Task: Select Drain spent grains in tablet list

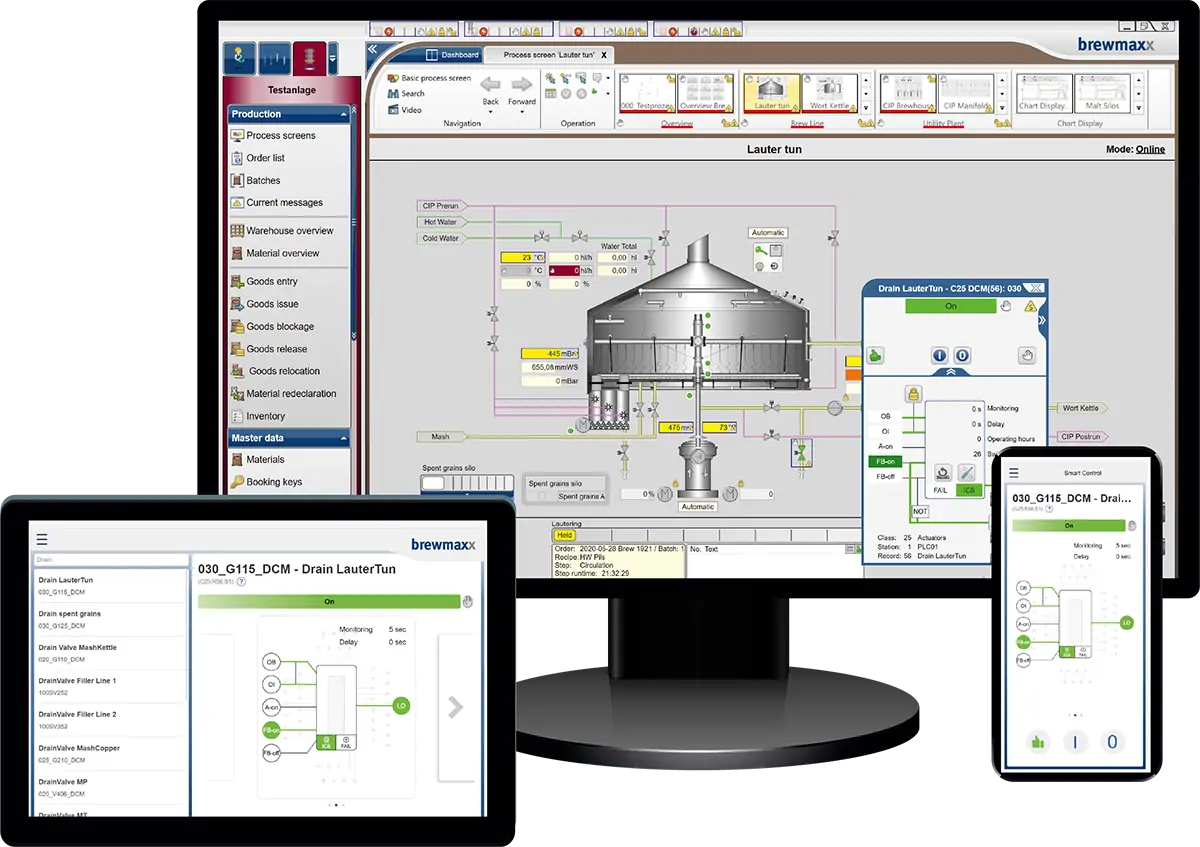Action: tap(112, 619)
